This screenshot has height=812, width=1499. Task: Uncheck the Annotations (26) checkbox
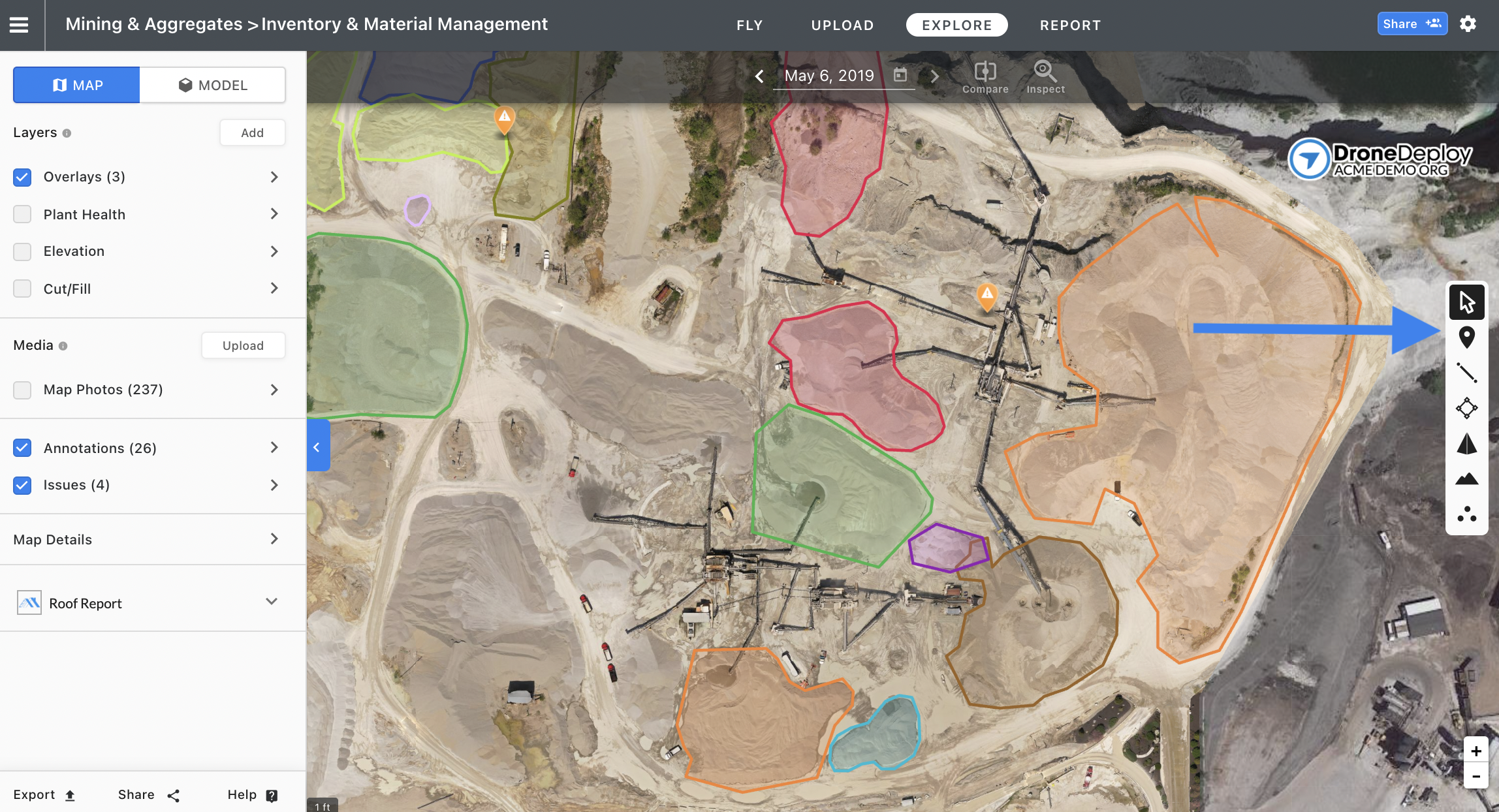[22, 448]
